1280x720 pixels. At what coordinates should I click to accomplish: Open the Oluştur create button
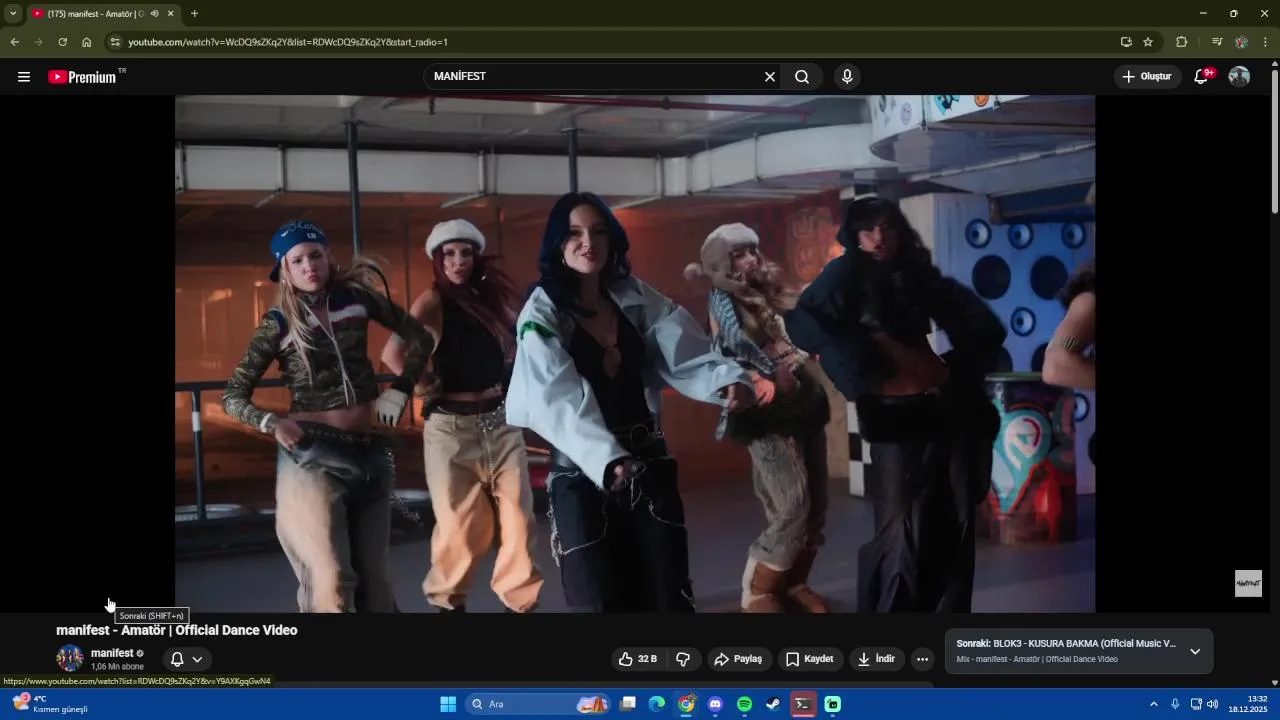(1148, 77)
